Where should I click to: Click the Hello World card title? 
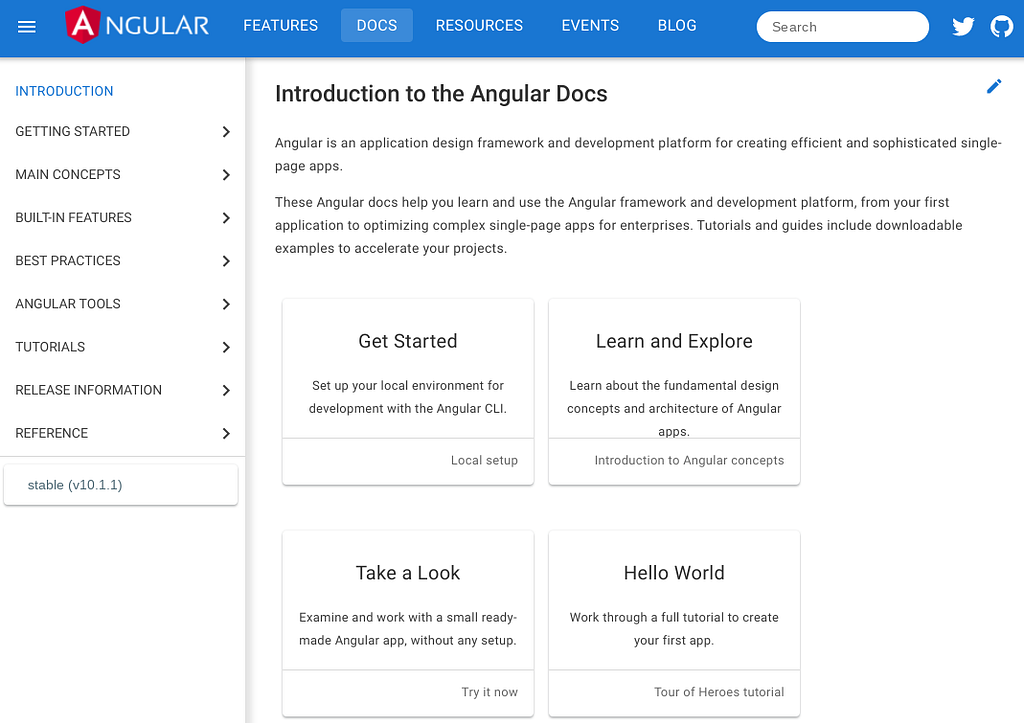click(x=674, y=573)
